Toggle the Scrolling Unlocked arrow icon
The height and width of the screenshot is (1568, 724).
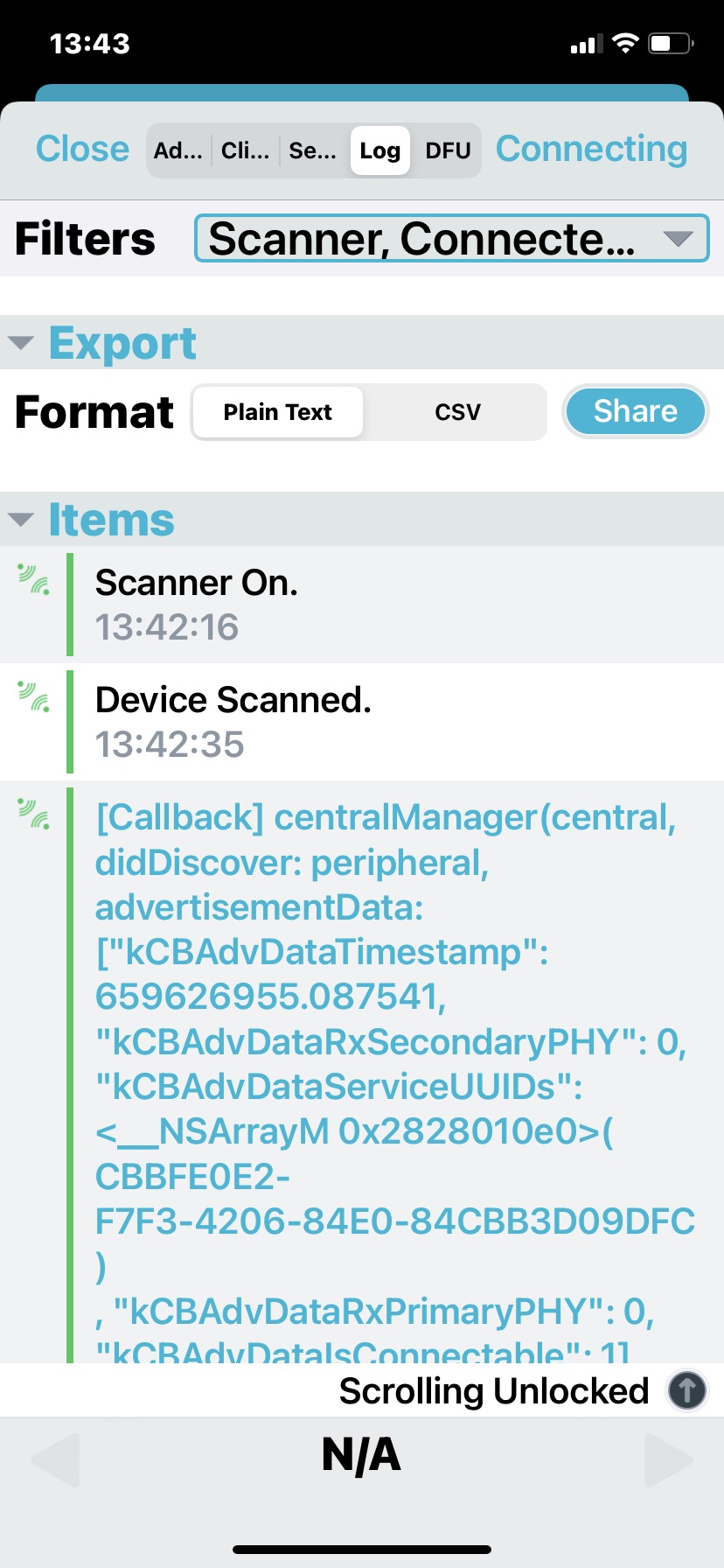point(687,1390)
